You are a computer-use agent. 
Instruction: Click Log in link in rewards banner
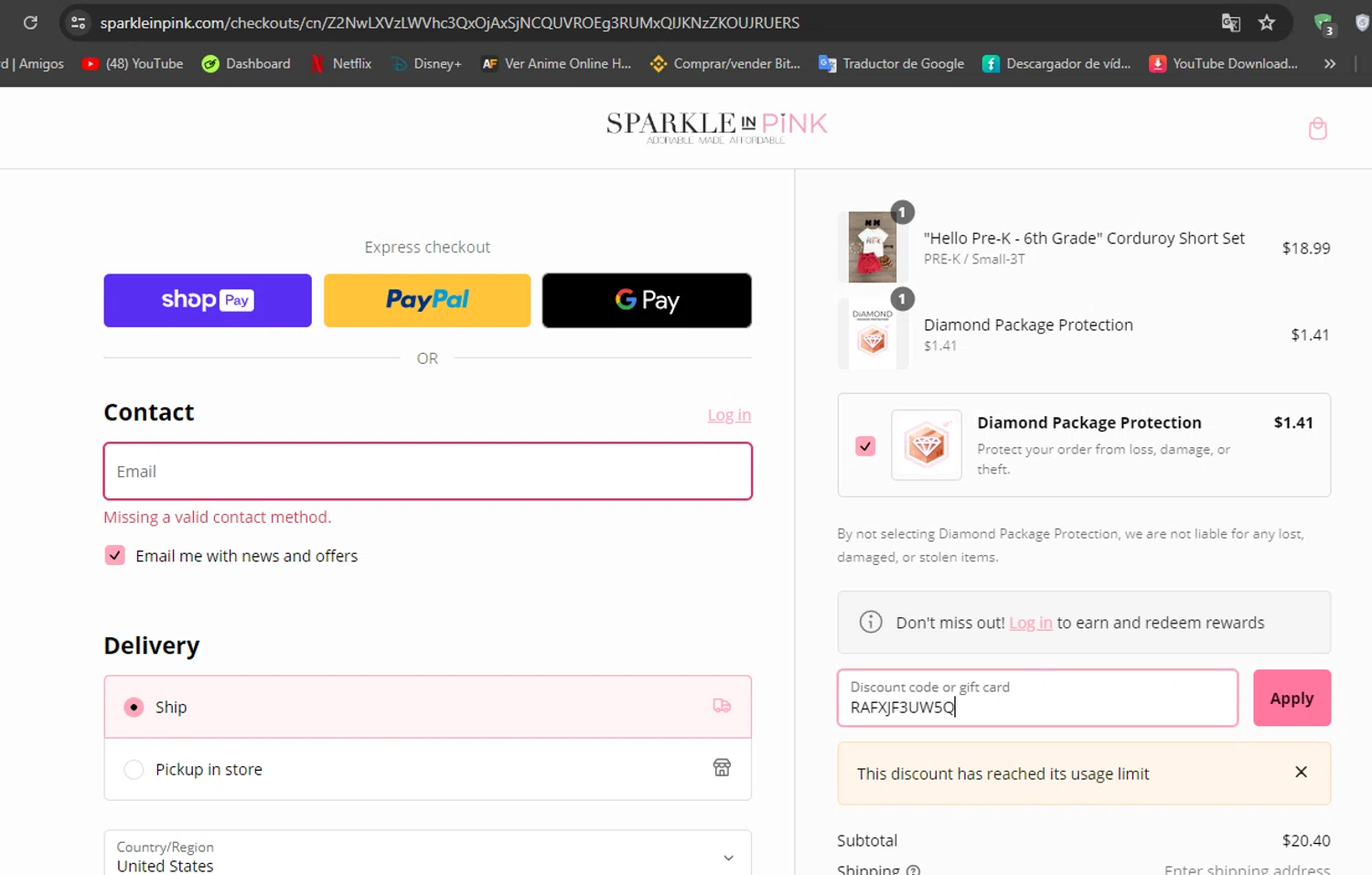[1031, 623]
